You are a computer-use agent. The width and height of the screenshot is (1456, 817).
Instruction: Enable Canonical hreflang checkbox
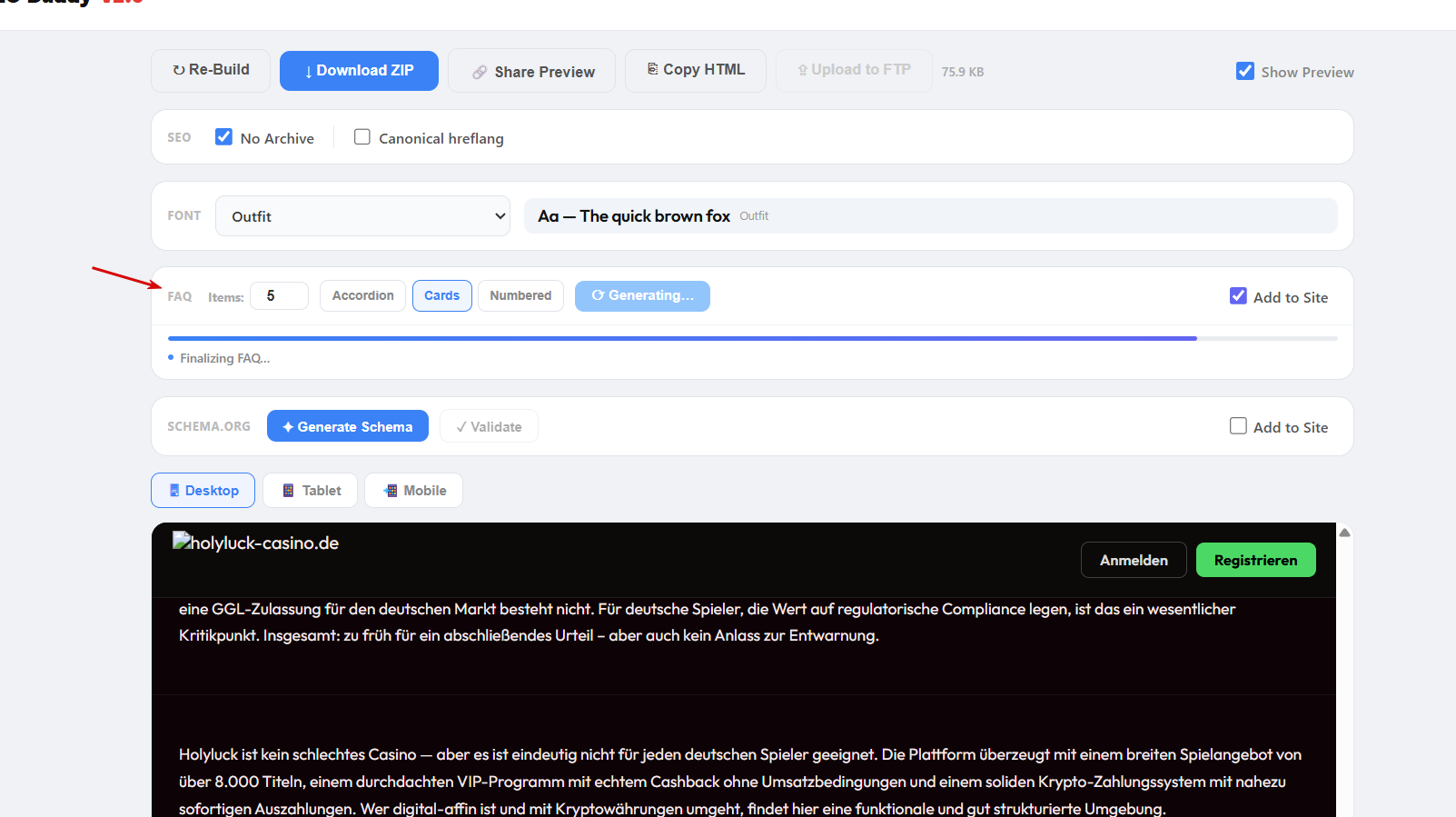pyautogui.click(x=362, y=136)
